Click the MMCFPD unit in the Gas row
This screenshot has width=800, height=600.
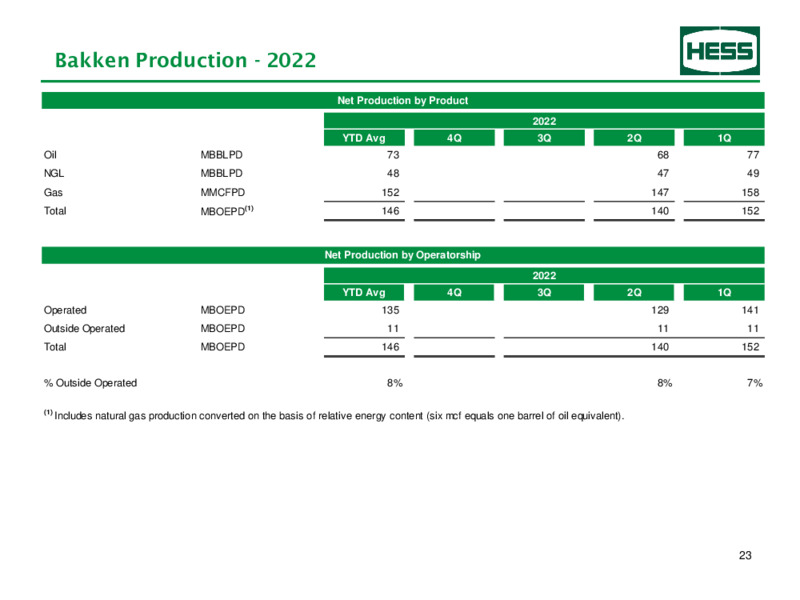pyautogui.click(x=222, y=192)
